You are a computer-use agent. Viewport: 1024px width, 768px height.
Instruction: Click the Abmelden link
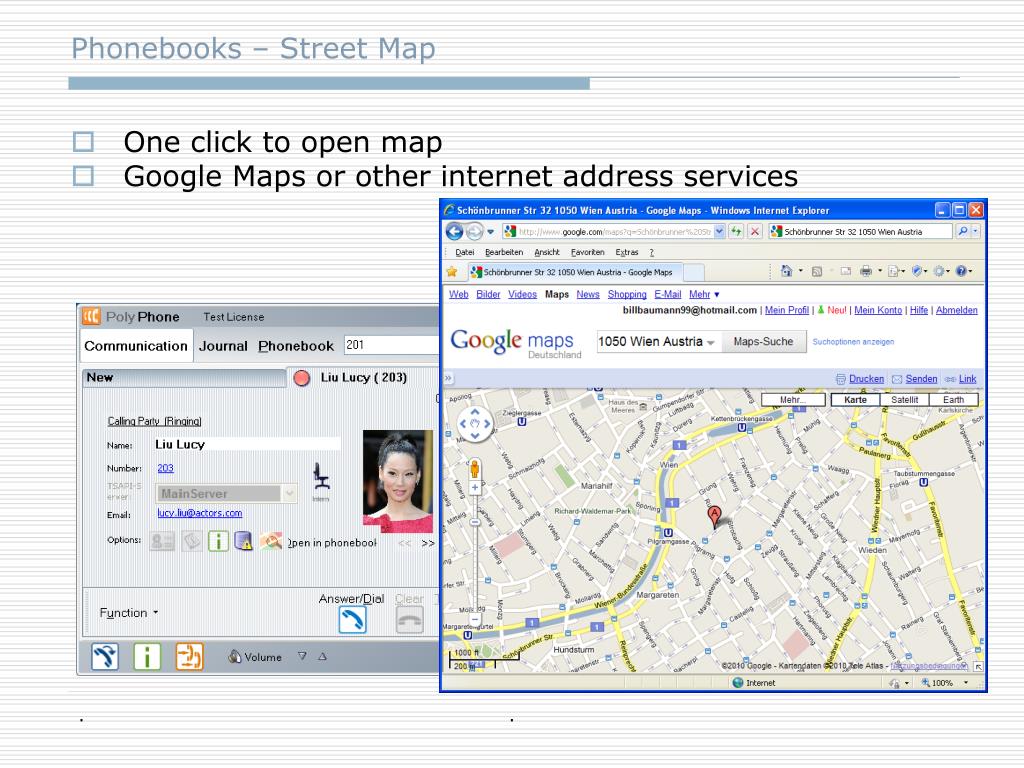point(957,310)
